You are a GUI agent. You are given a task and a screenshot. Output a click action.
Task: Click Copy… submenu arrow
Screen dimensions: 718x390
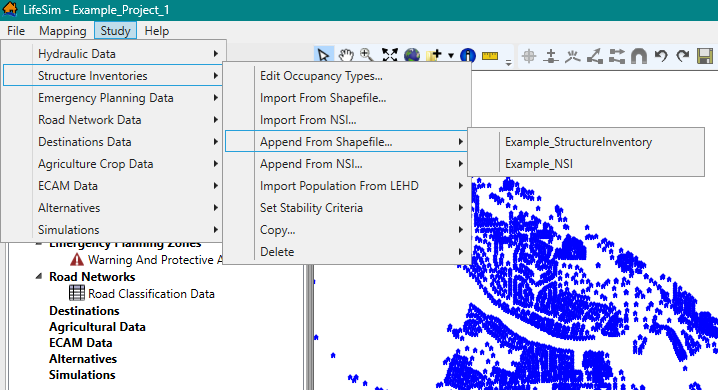coord(461,229)
